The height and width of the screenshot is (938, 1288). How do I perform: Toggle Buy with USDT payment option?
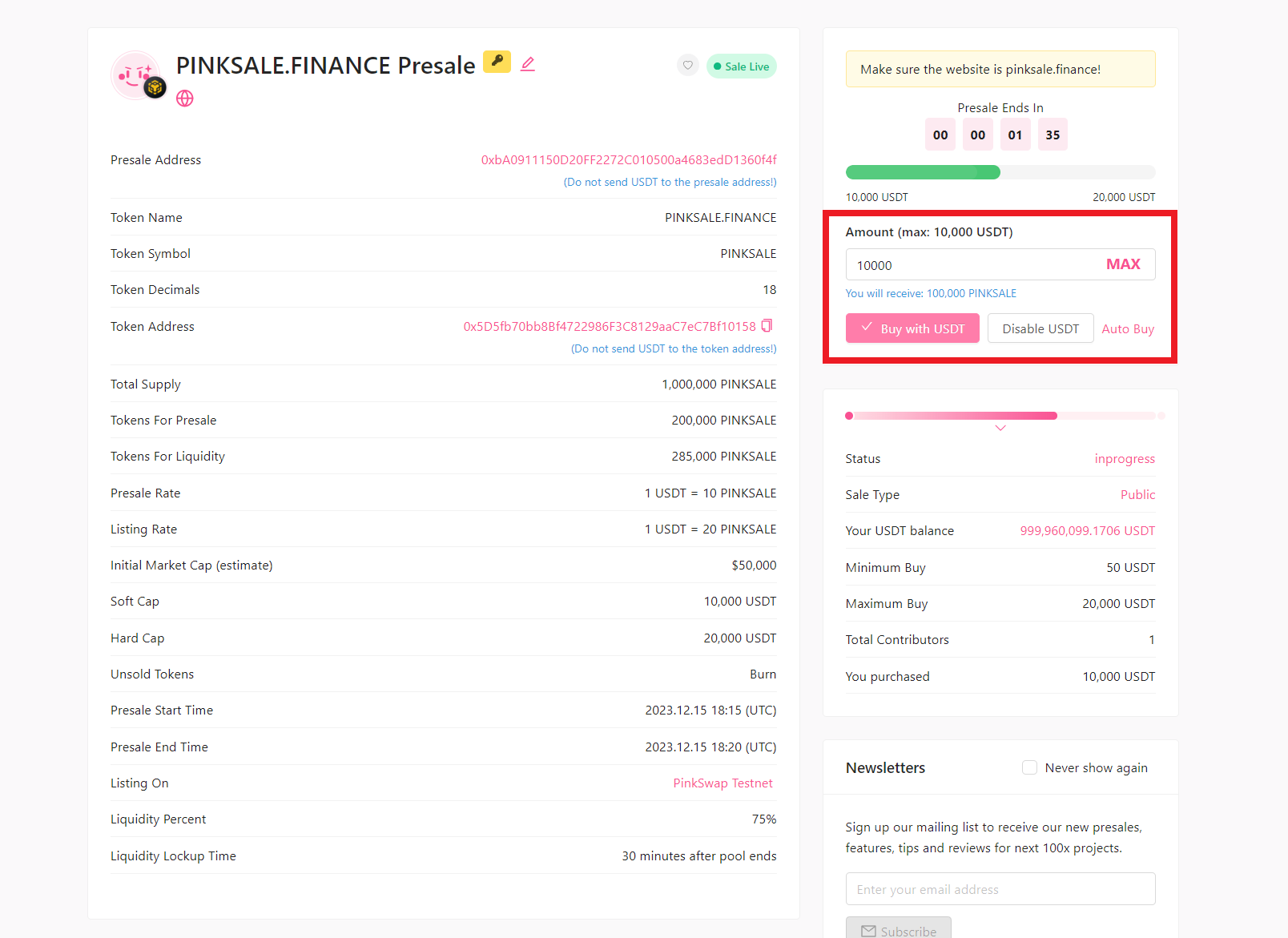point(912,328)
